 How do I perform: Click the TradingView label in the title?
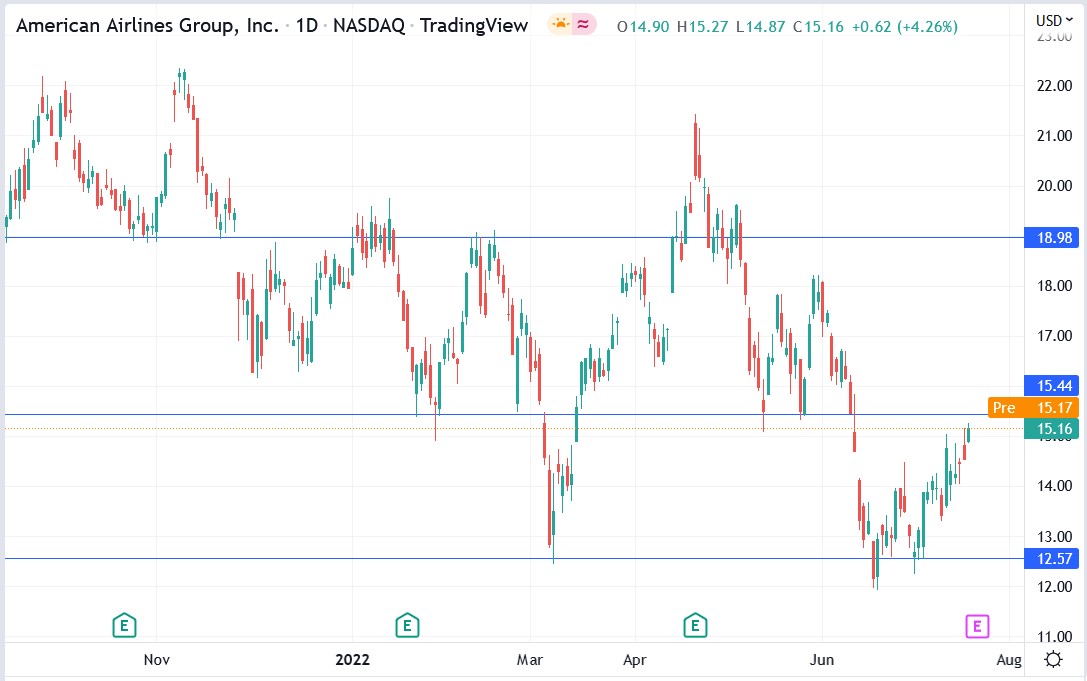tap(473, 26)
